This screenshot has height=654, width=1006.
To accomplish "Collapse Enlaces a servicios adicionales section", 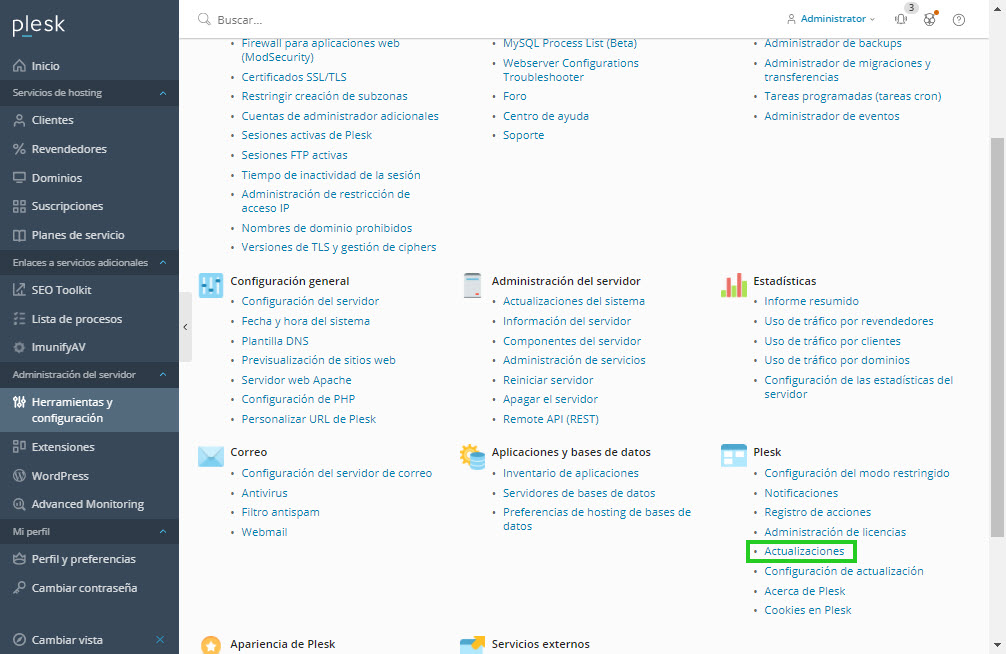I will coord(163,262).
